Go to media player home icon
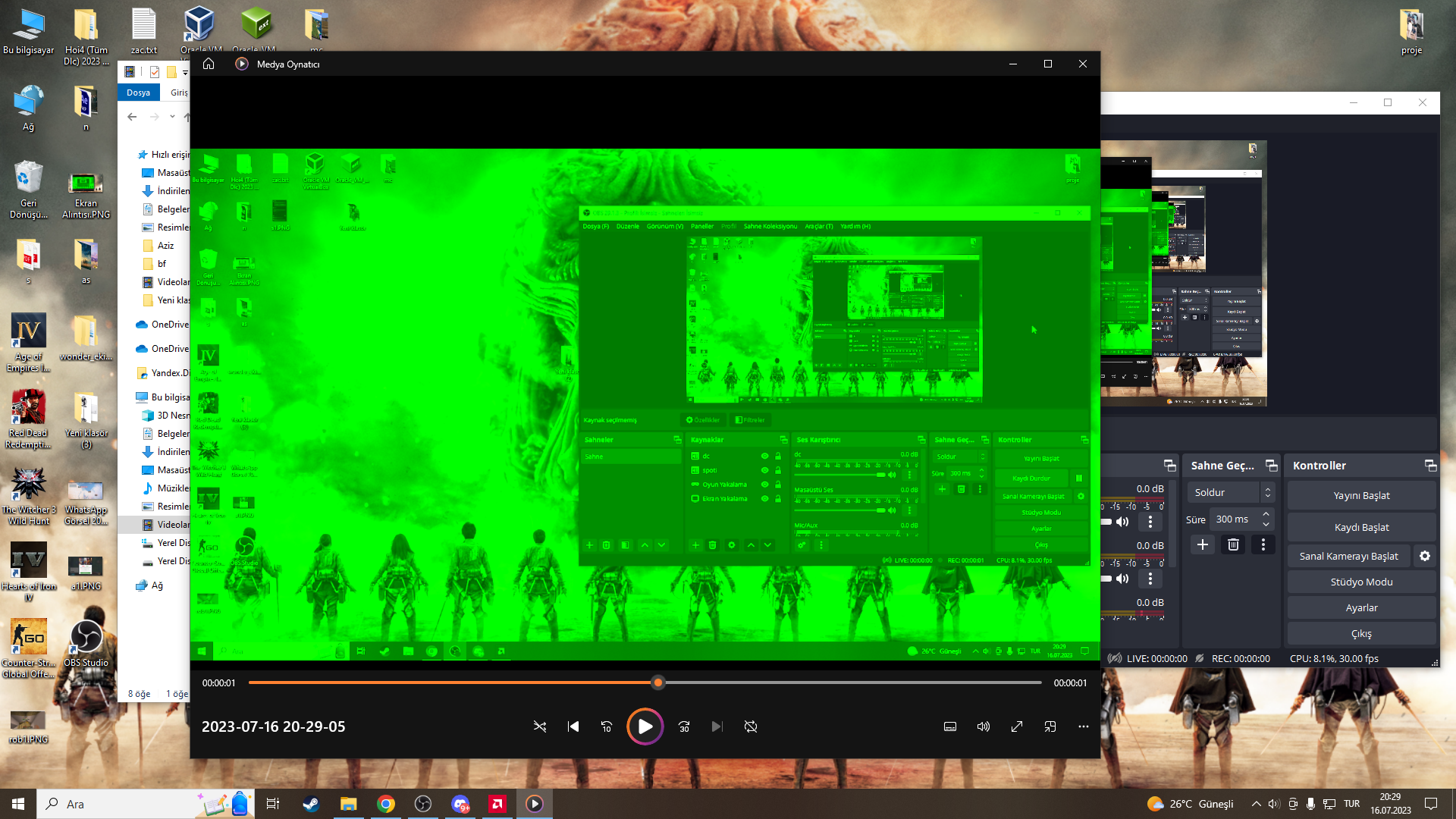This screenshot has width=1456, height=819. click(209, 64)
